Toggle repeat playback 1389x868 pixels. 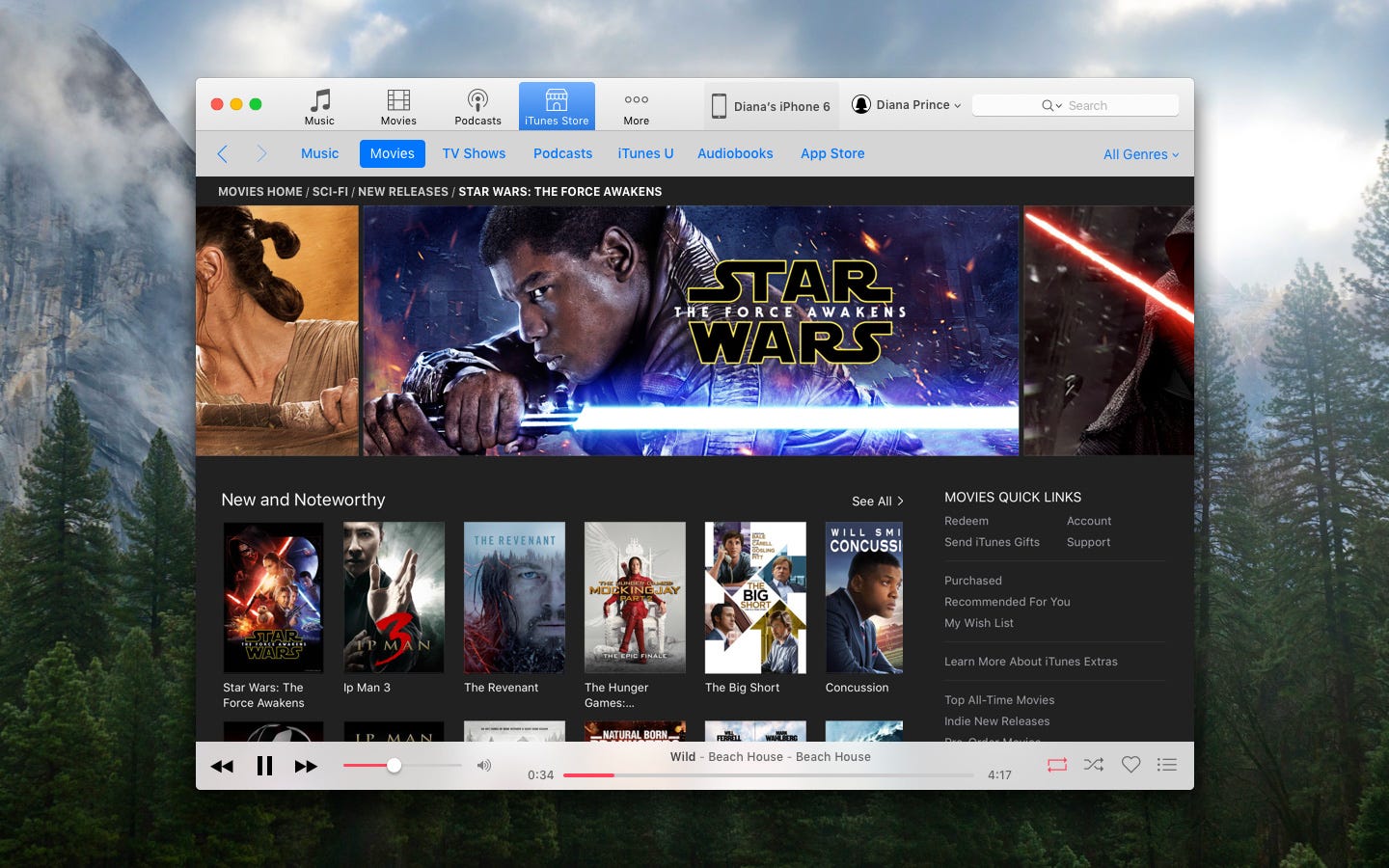[1057, 765]
